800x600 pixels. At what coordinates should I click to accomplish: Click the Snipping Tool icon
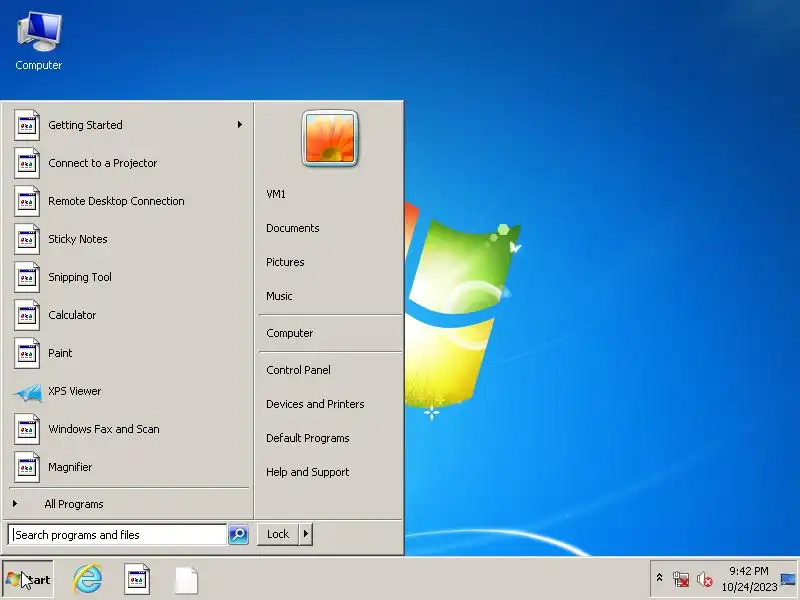coord(27,277)
